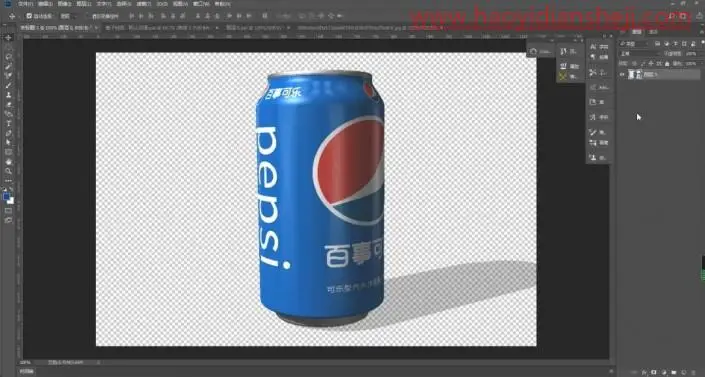Viewport: 705px width, 377px height.
Task: Open the 3D menu
Action: coord(162,4)
